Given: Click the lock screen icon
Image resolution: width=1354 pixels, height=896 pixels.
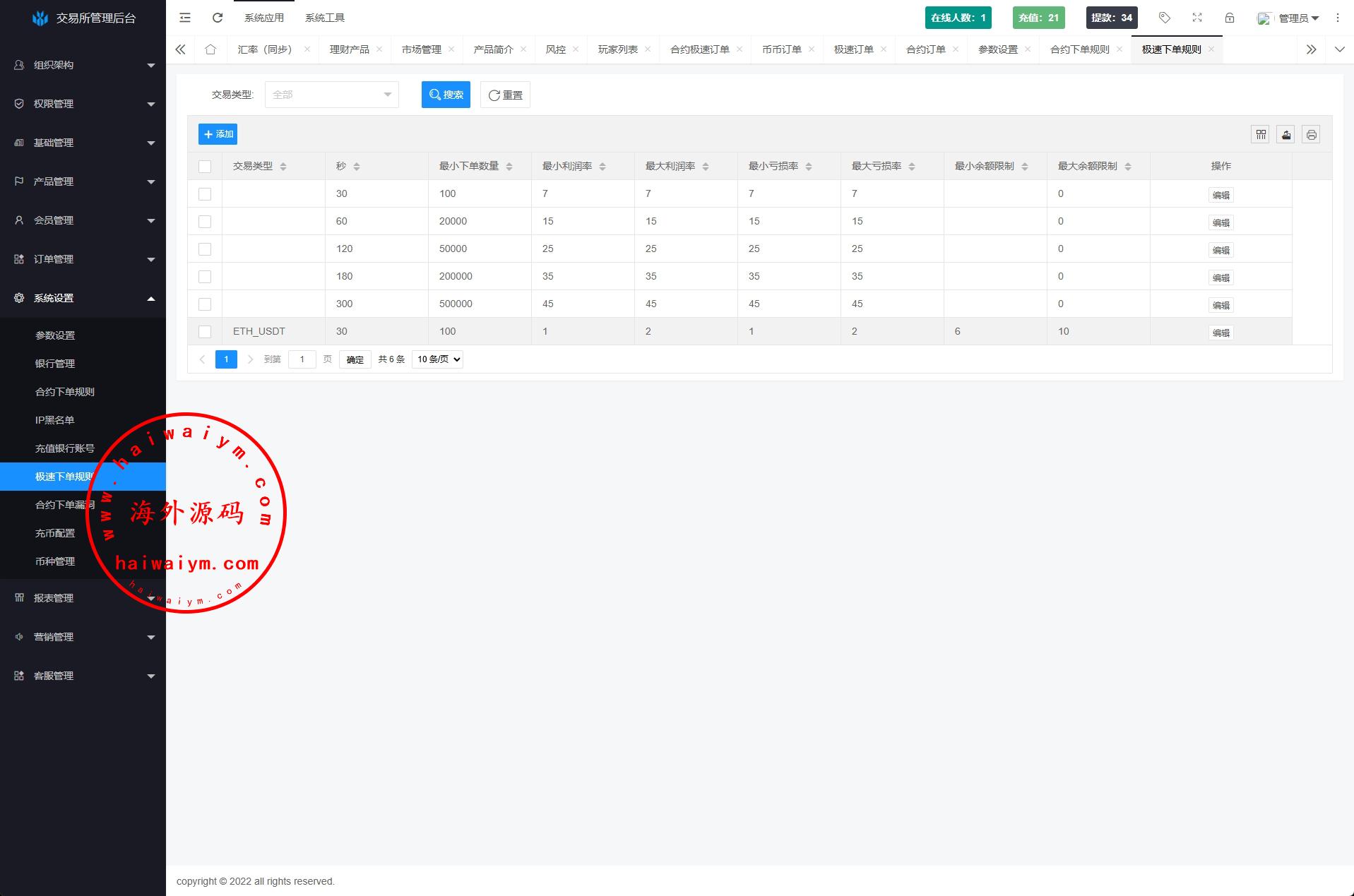Looking at the screenshot, I should [1229, 18].
